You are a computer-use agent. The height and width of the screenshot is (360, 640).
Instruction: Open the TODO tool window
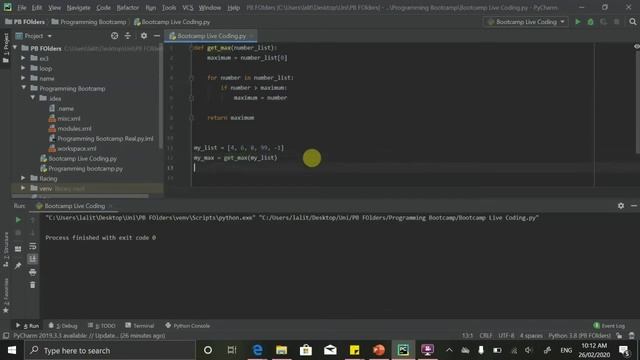pos(102,326)
